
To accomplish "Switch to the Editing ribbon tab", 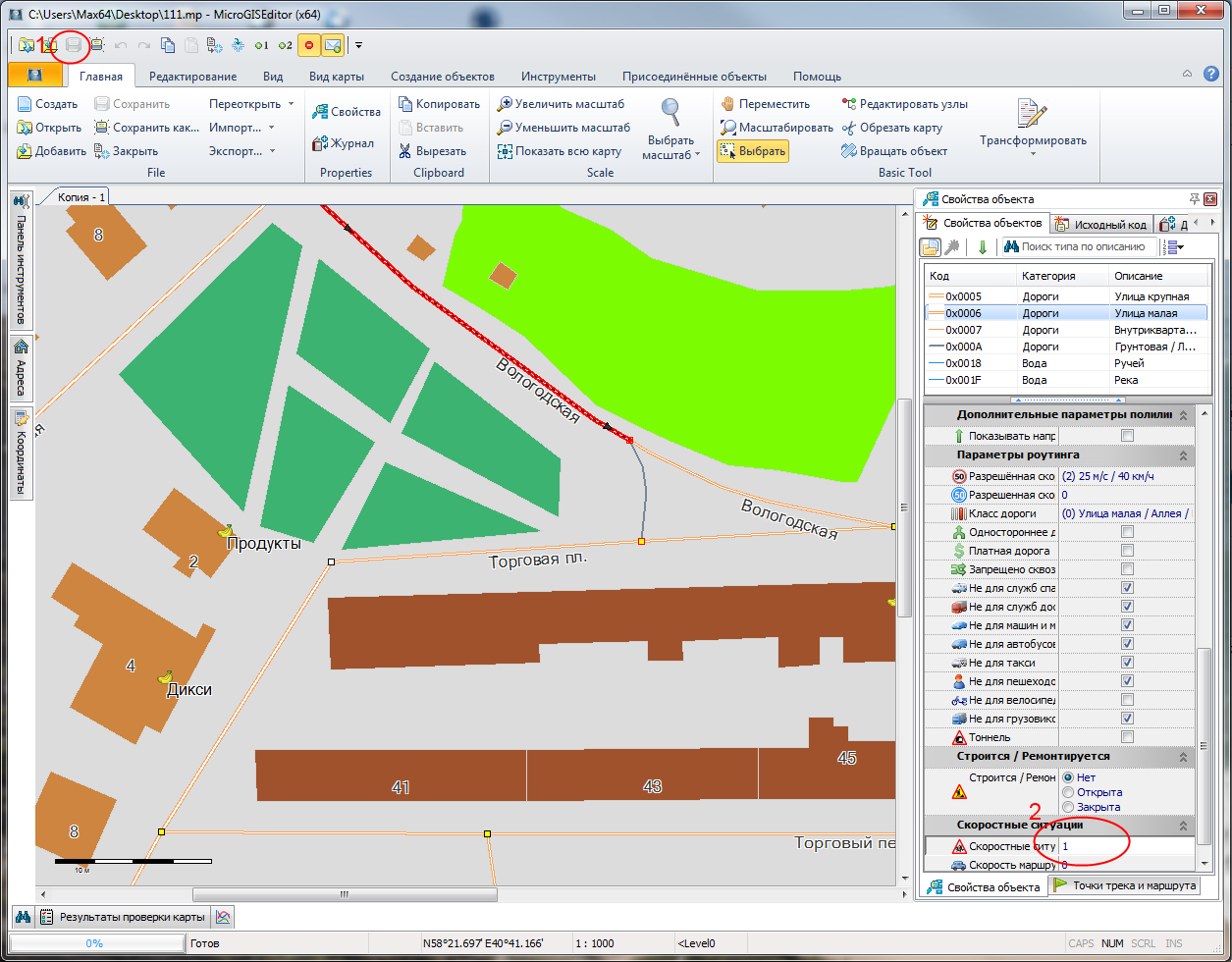I will point(192,77).
